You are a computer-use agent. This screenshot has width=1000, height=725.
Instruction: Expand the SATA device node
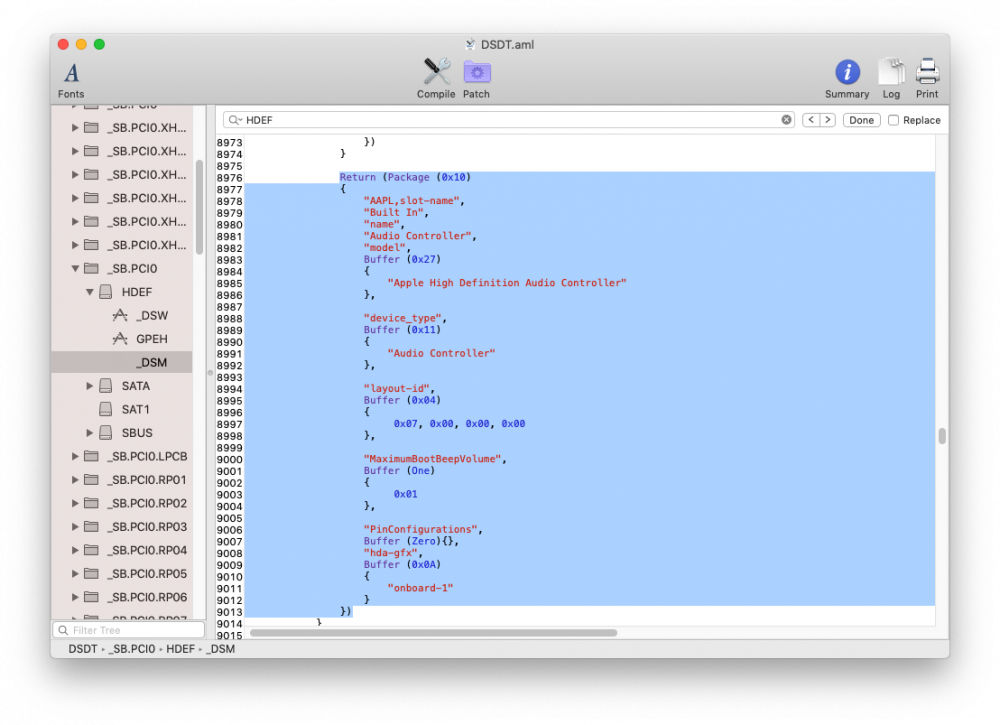click(90, 386)
